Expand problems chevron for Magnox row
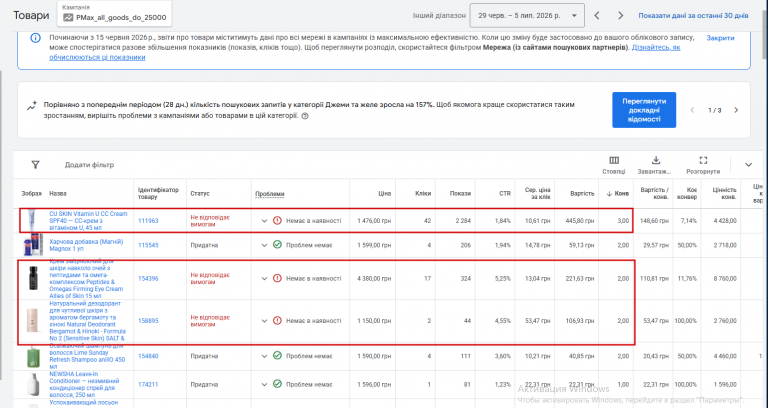Screen dimensions: 768x408 [x=264, y=245]
